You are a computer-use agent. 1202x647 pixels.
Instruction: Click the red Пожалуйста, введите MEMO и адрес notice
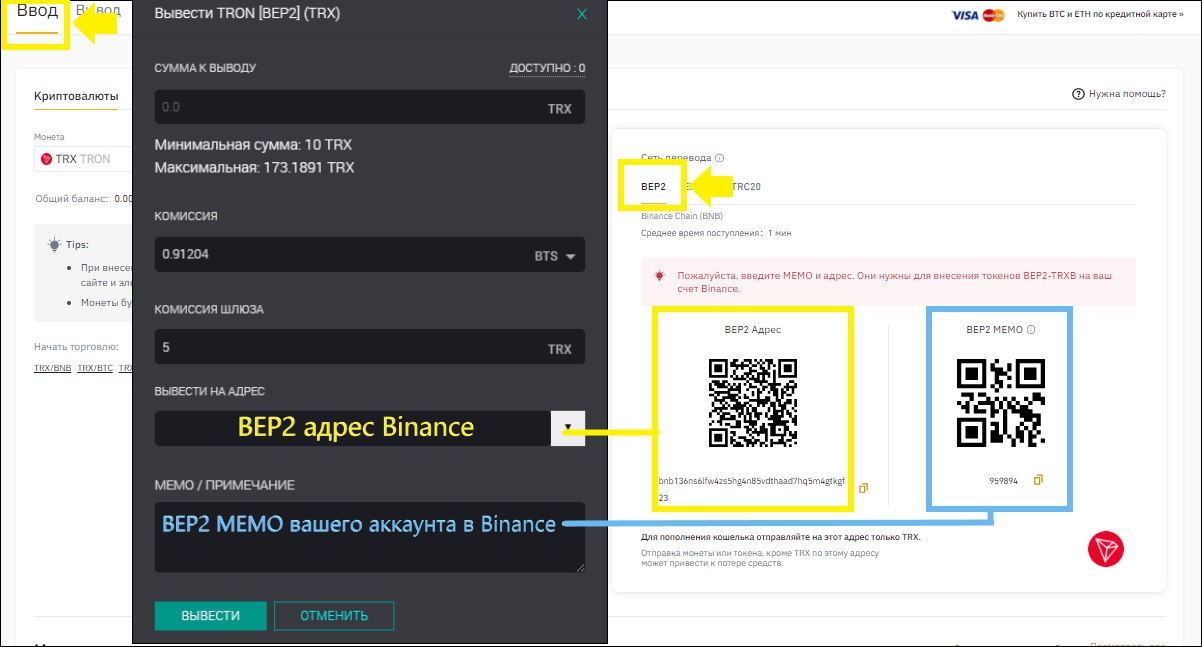pos(888,281)
